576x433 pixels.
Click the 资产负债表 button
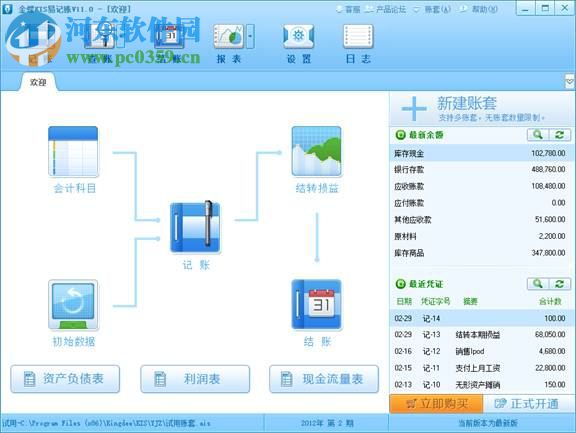pyautogui.click(x=65, y=379)
